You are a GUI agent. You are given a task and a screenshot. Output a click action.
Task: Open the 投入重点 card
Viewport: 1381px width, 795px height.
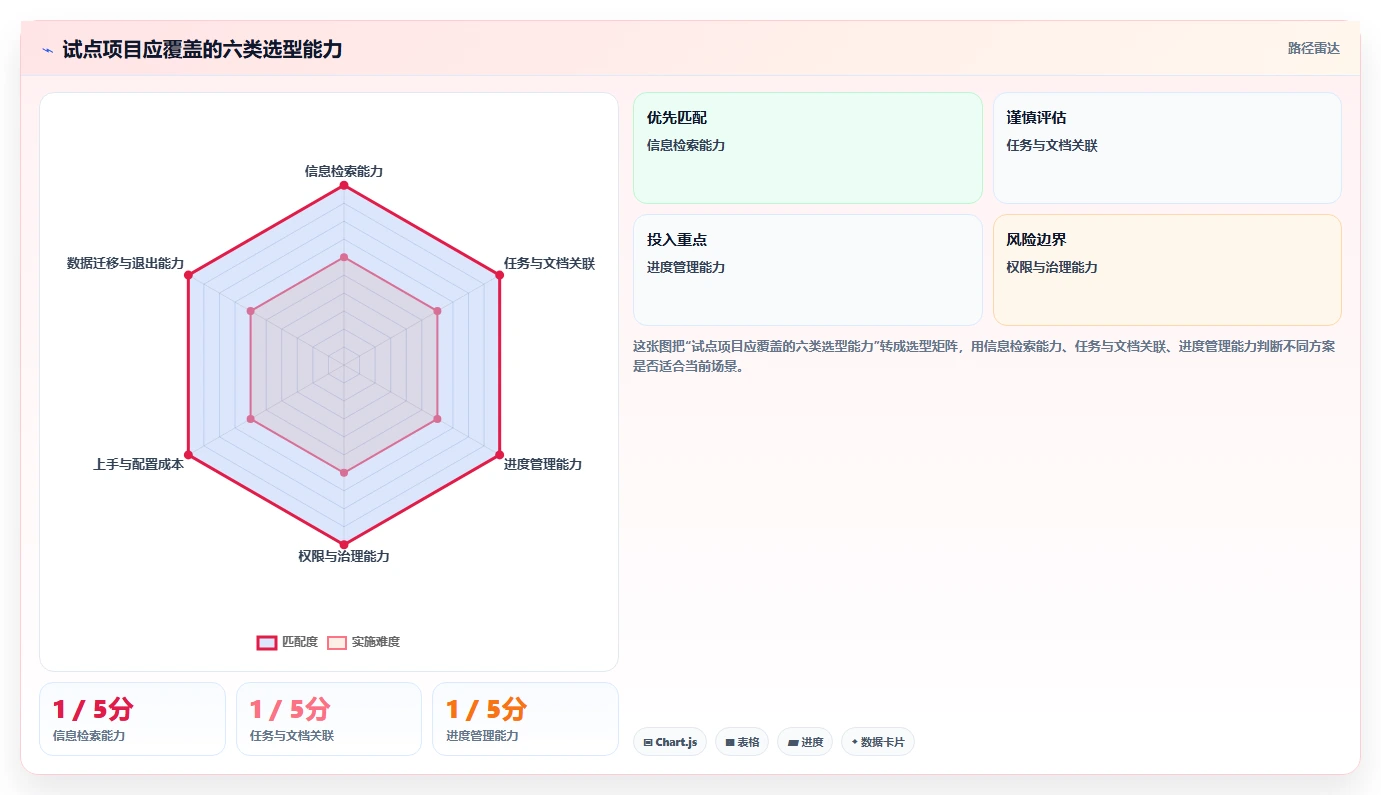808,270
